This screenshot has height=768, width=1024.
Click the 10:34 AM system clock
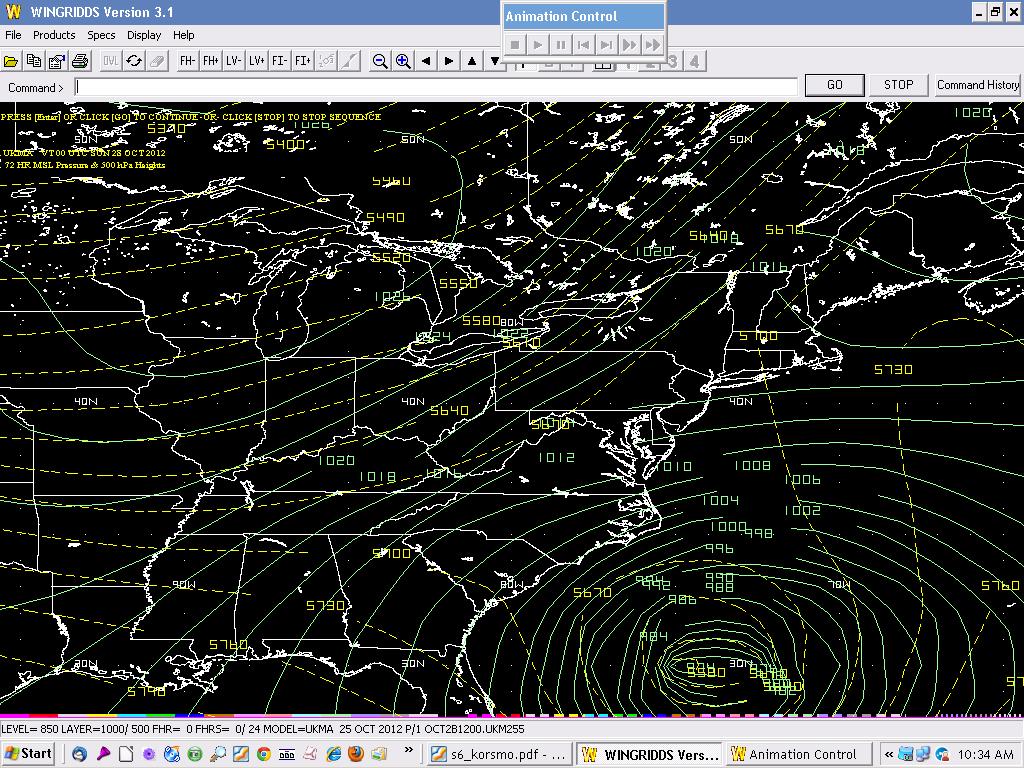click(985, 754)
